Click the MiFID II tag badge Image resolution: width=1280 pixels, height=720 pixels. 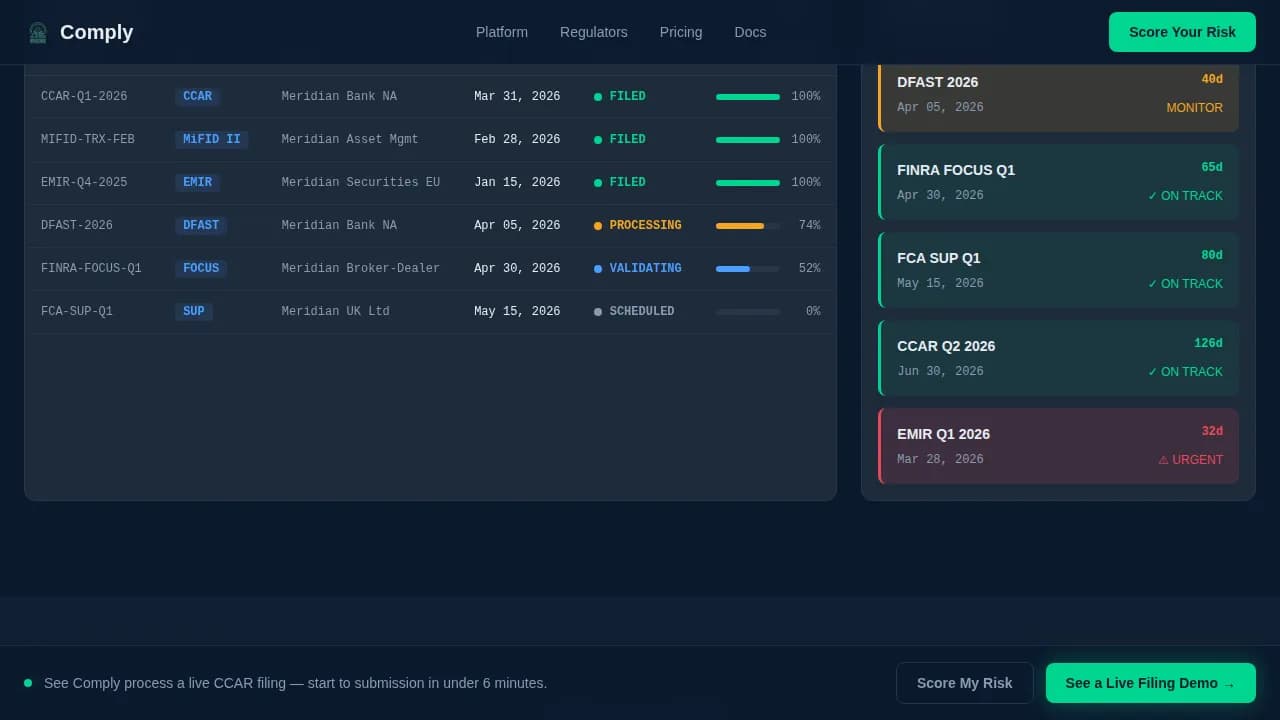click(212, 139)
